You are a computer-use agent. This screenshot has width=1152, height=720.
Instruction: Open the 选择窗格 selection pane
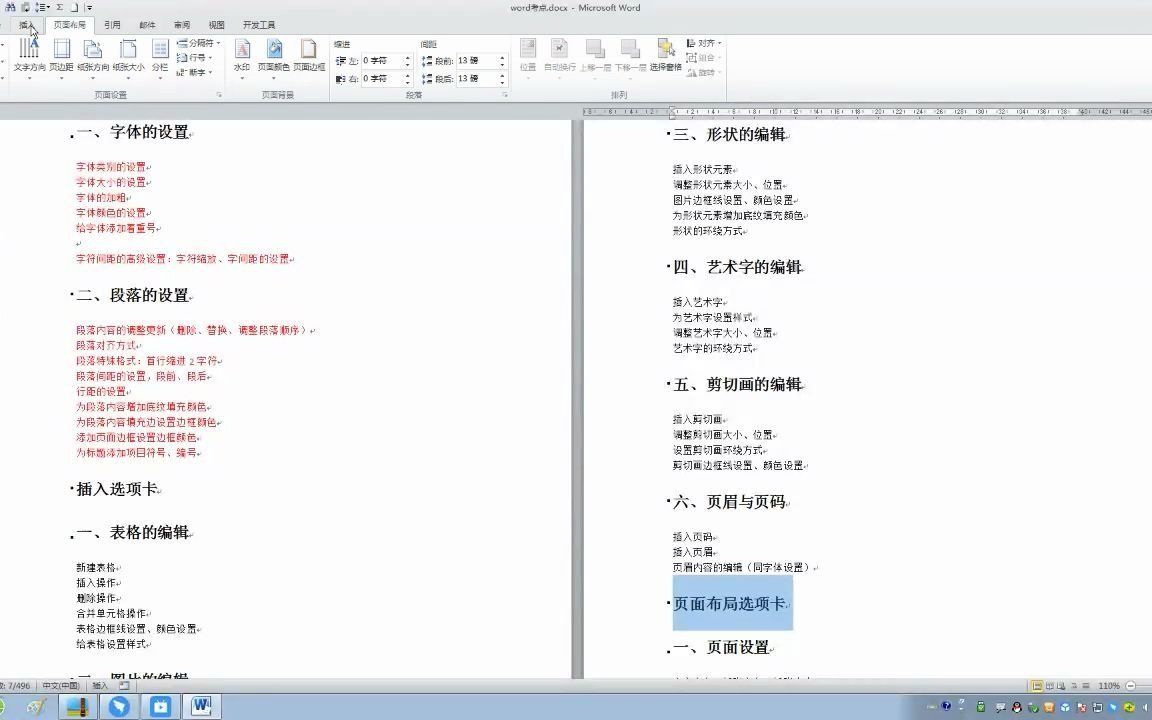[x=666, y=57]
